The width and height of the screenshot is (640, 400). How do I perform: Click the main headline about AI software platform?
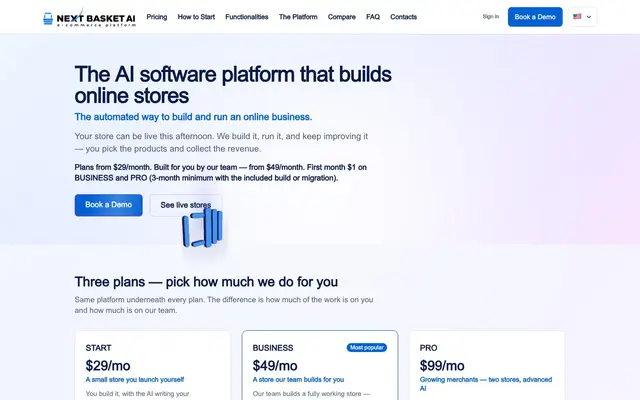click(x=233, y=85)
